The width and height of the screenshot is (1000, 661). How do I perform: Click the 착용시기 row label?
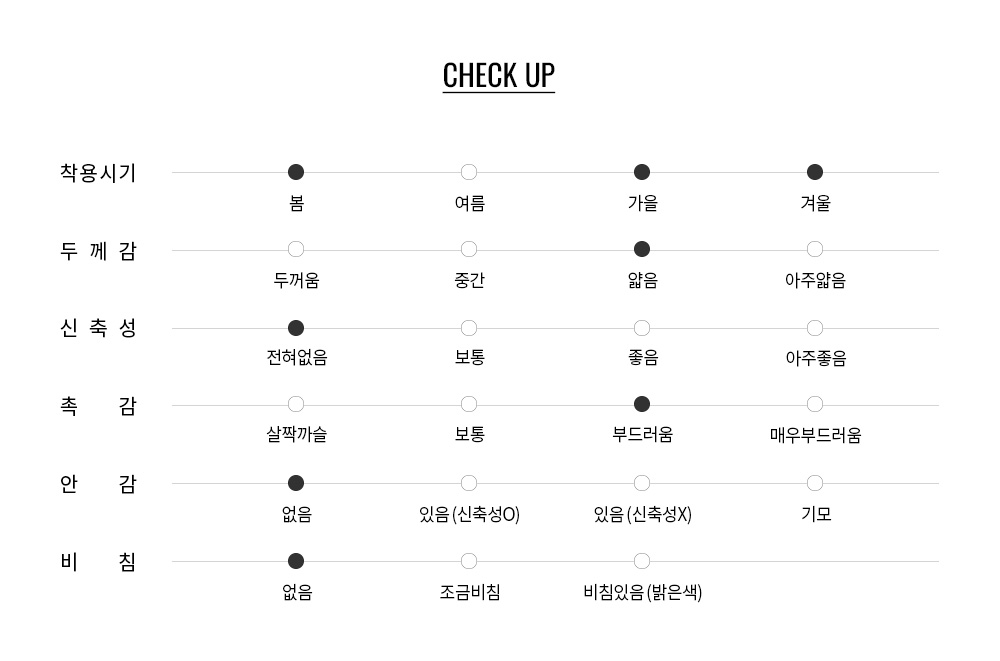pyautogui.click(x=98, y=172)
